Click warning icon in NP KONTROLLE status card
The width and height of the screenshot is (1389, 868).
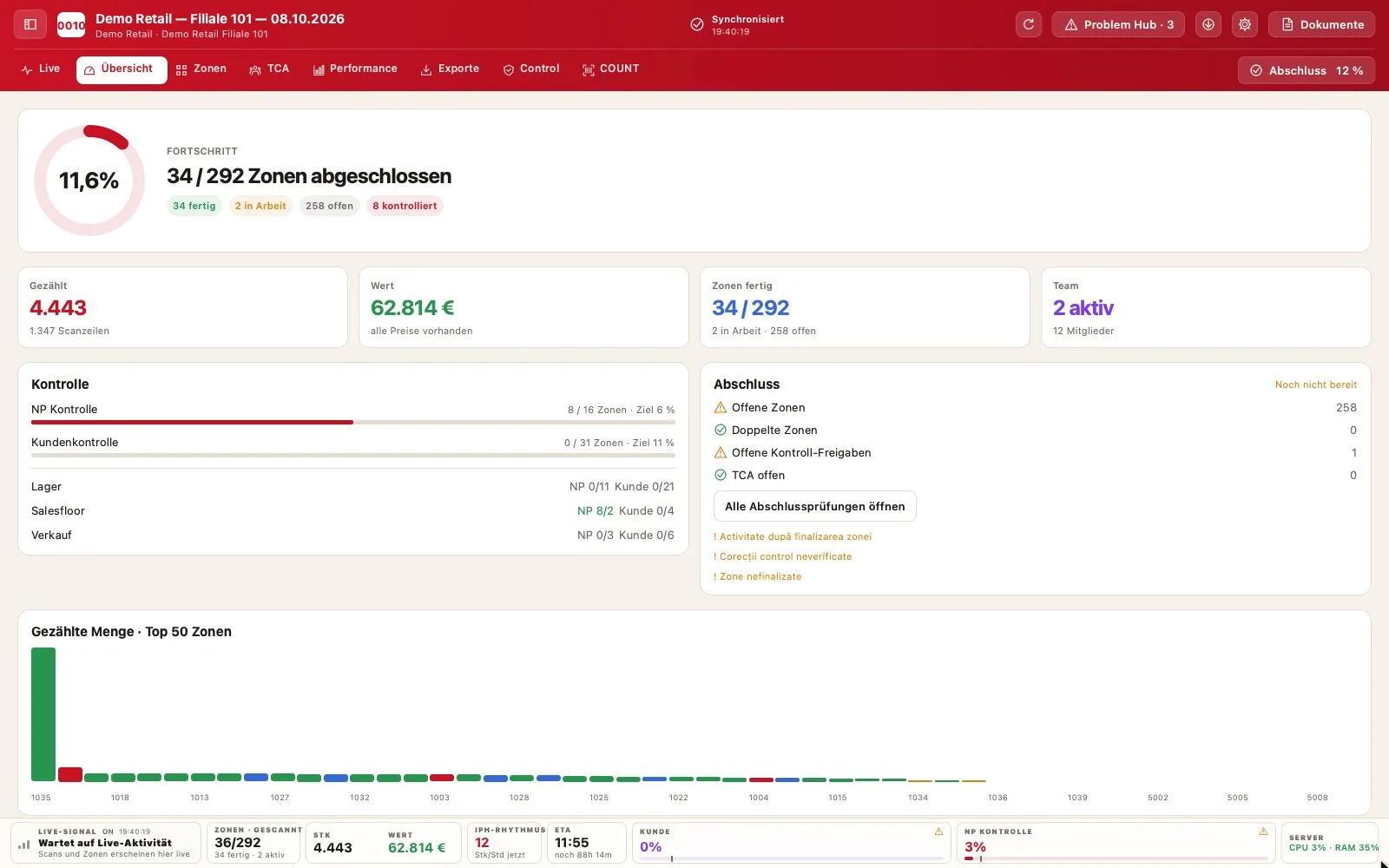[x=1263, y=832]
